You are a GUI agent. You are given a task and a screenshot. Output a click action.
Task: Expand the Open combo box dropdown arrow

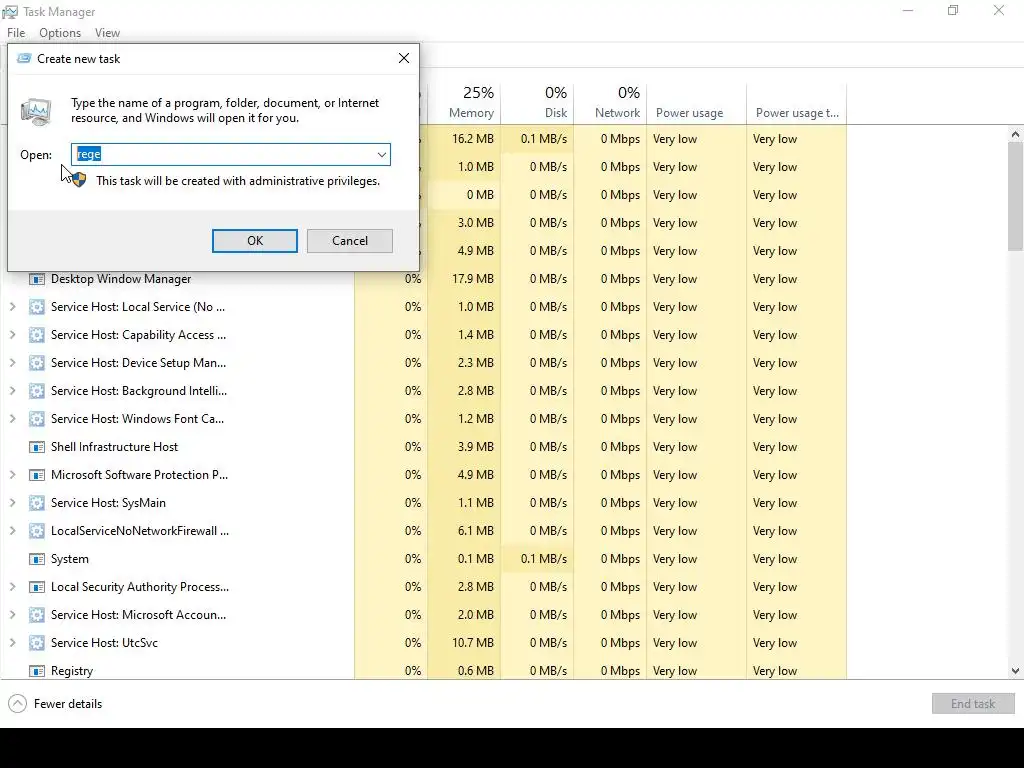(381, 155)
